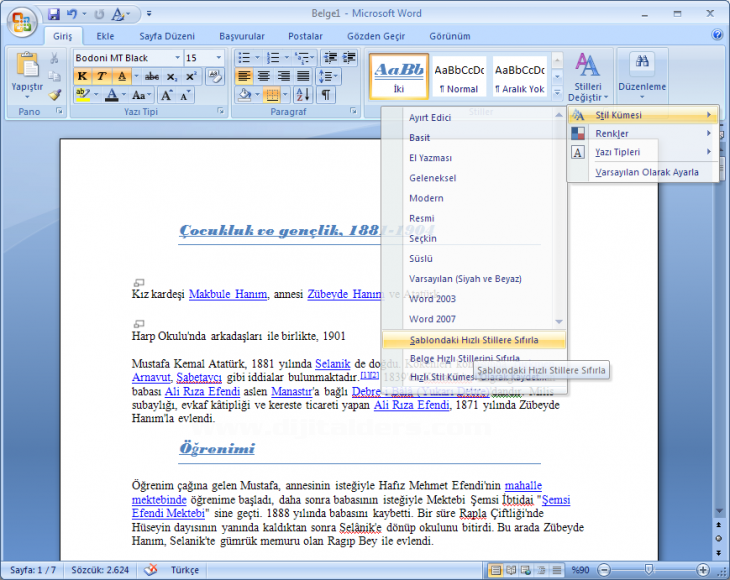Switch to the Sayfa Düzeni tab

coord(166,36)
